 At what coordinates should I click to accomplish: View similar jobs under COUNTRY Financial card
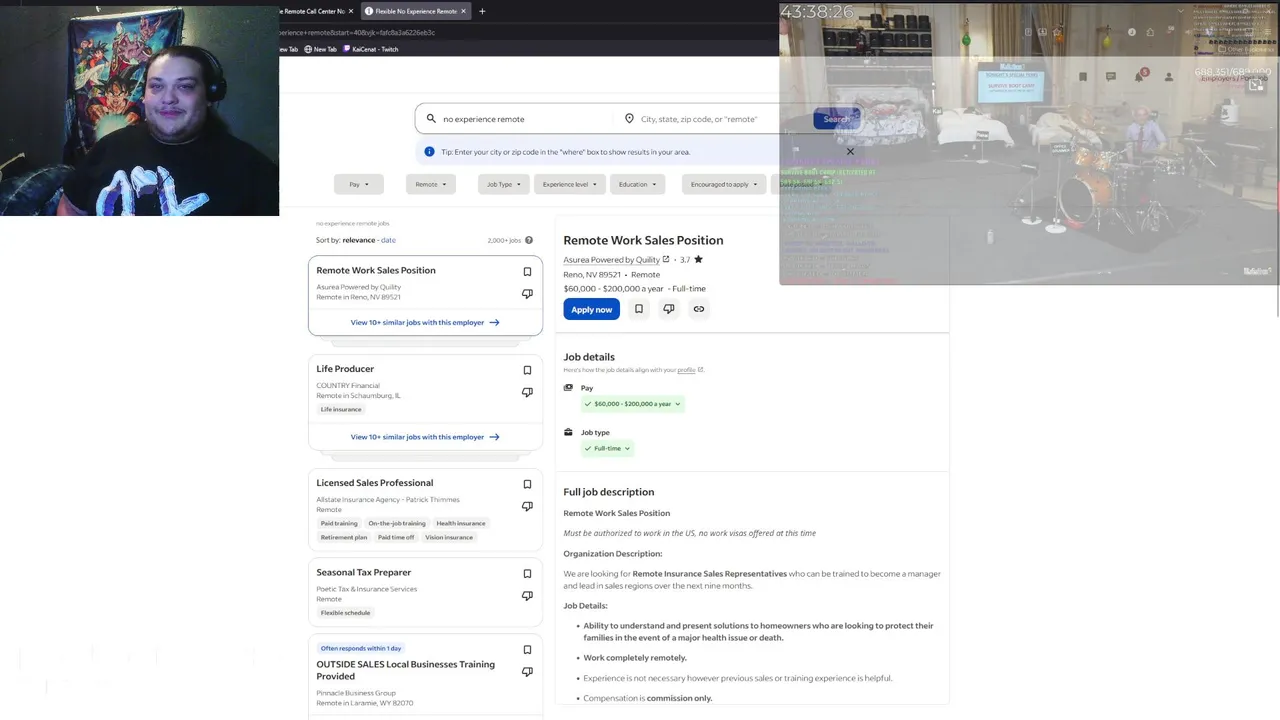425,437
